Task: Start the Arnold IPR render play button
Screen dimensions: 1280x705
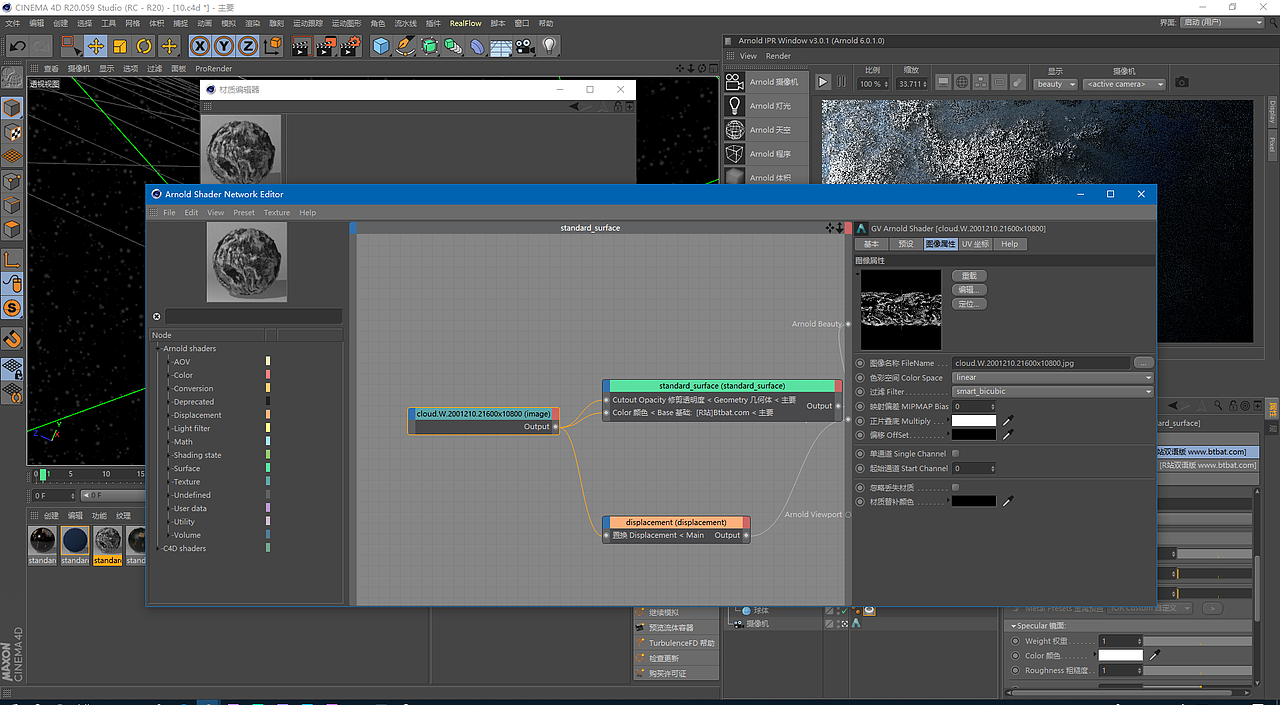Action: (x=823, y=82)
